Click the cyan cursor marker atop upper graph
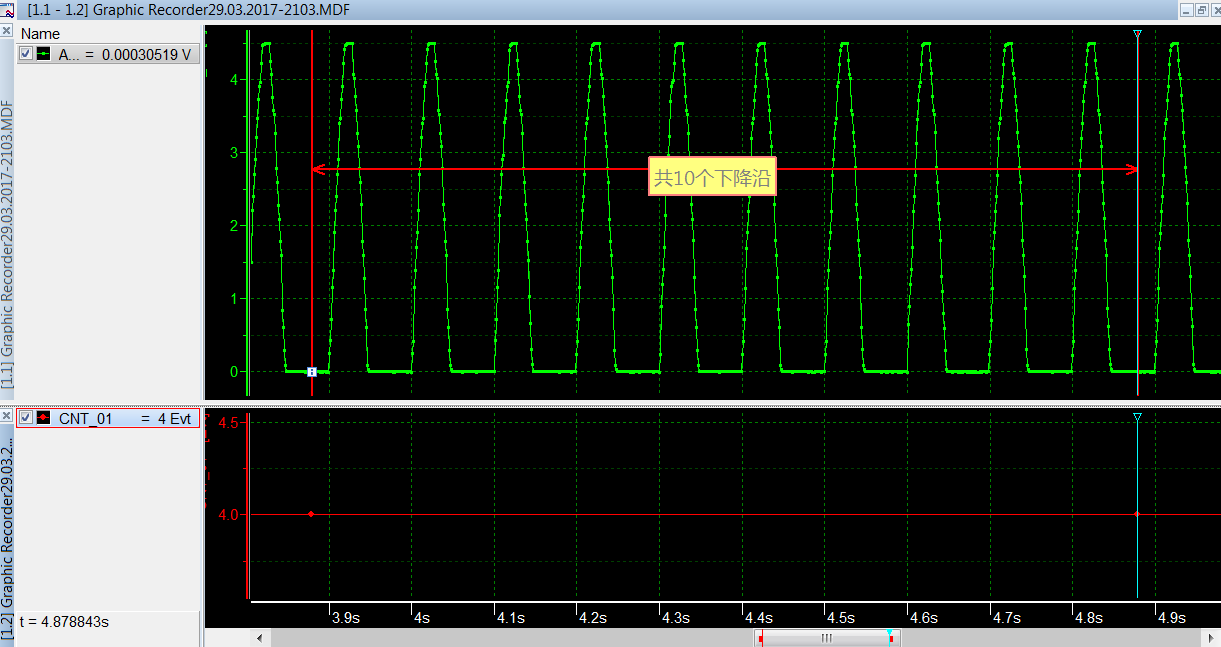This screenshot has width=1221, height=647. [x=1137, y=34]
